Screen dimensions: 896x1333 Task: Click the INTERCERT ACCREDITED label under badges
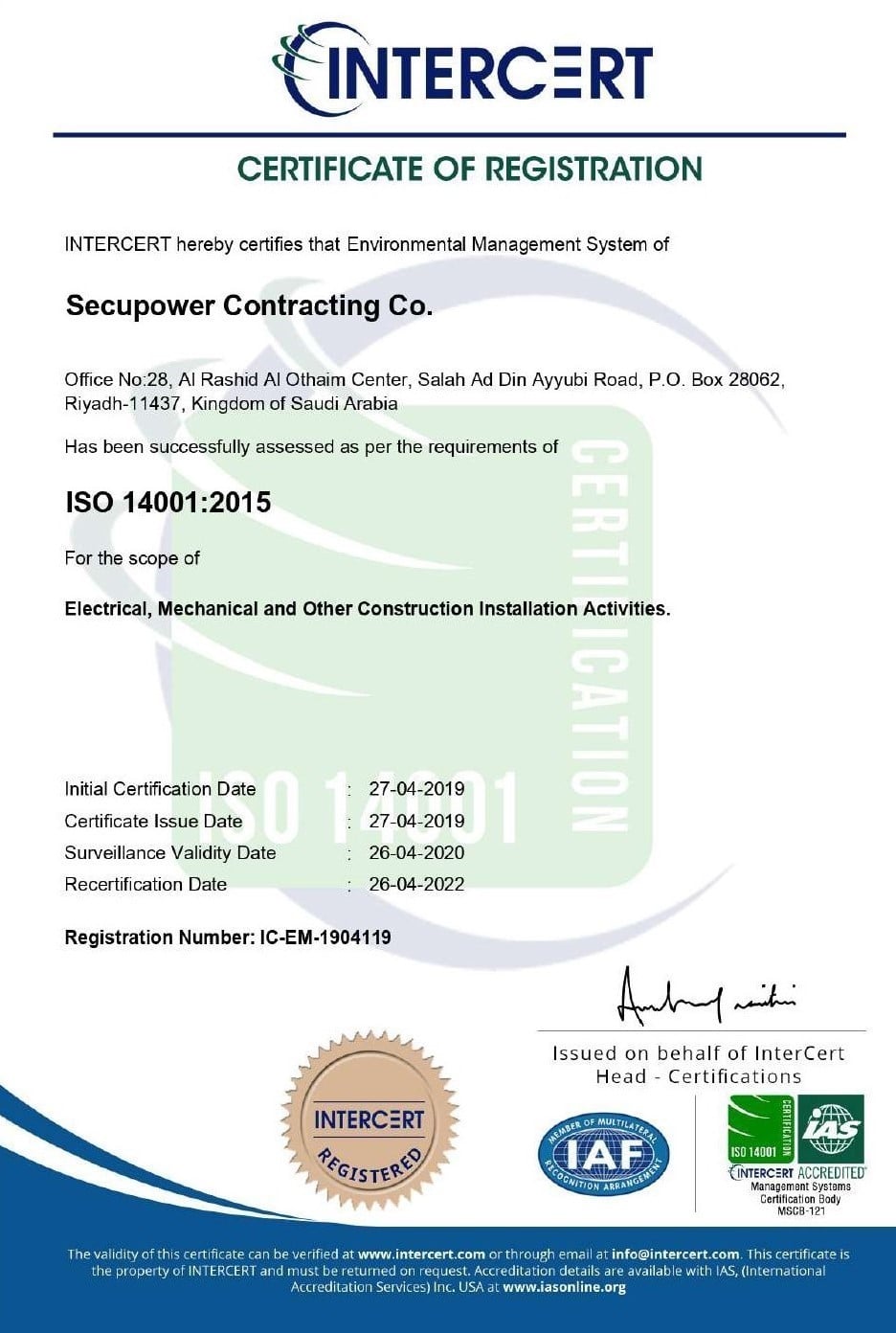pyautogui.click(x=797, y=1172)
